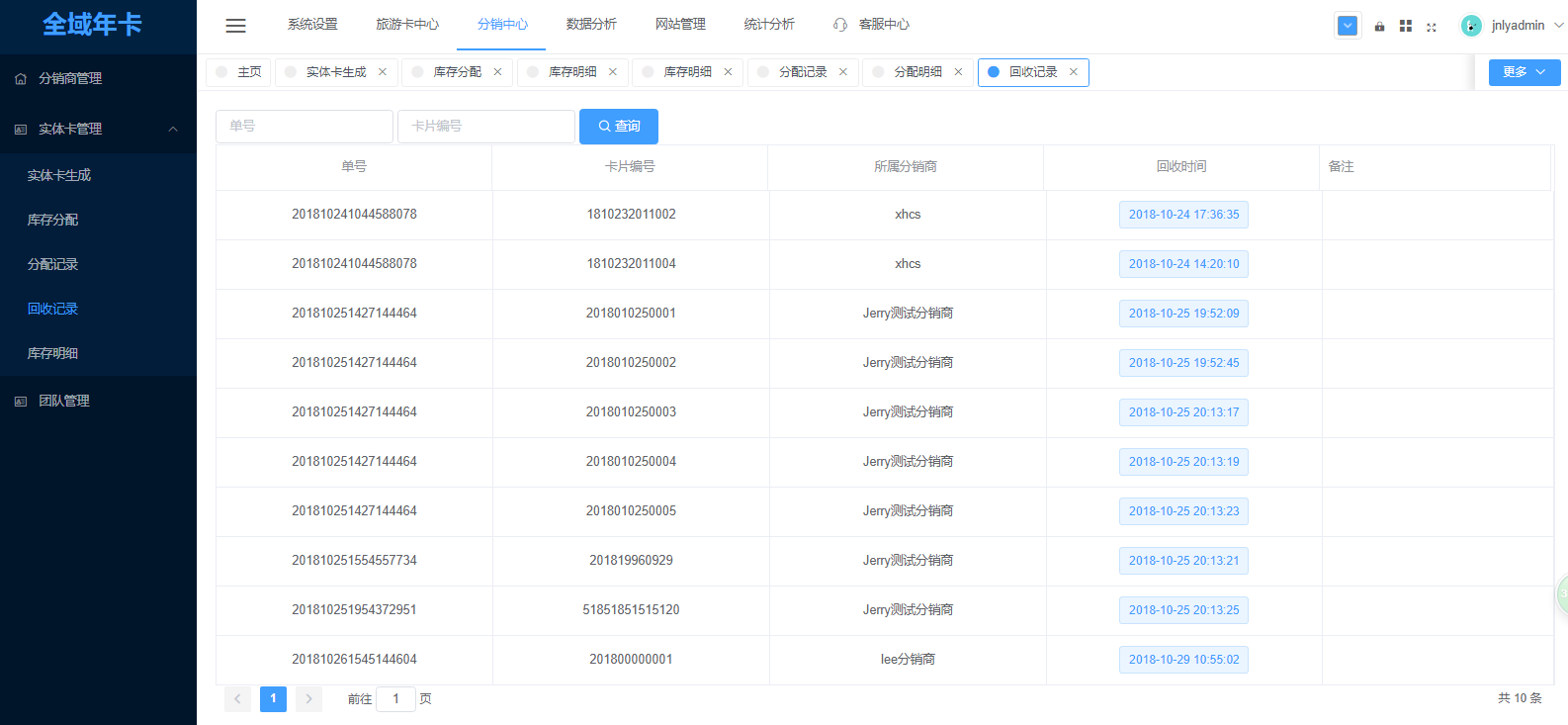Open the grid apps icon
The image size is (1568, 725).
coord(1405,27)
